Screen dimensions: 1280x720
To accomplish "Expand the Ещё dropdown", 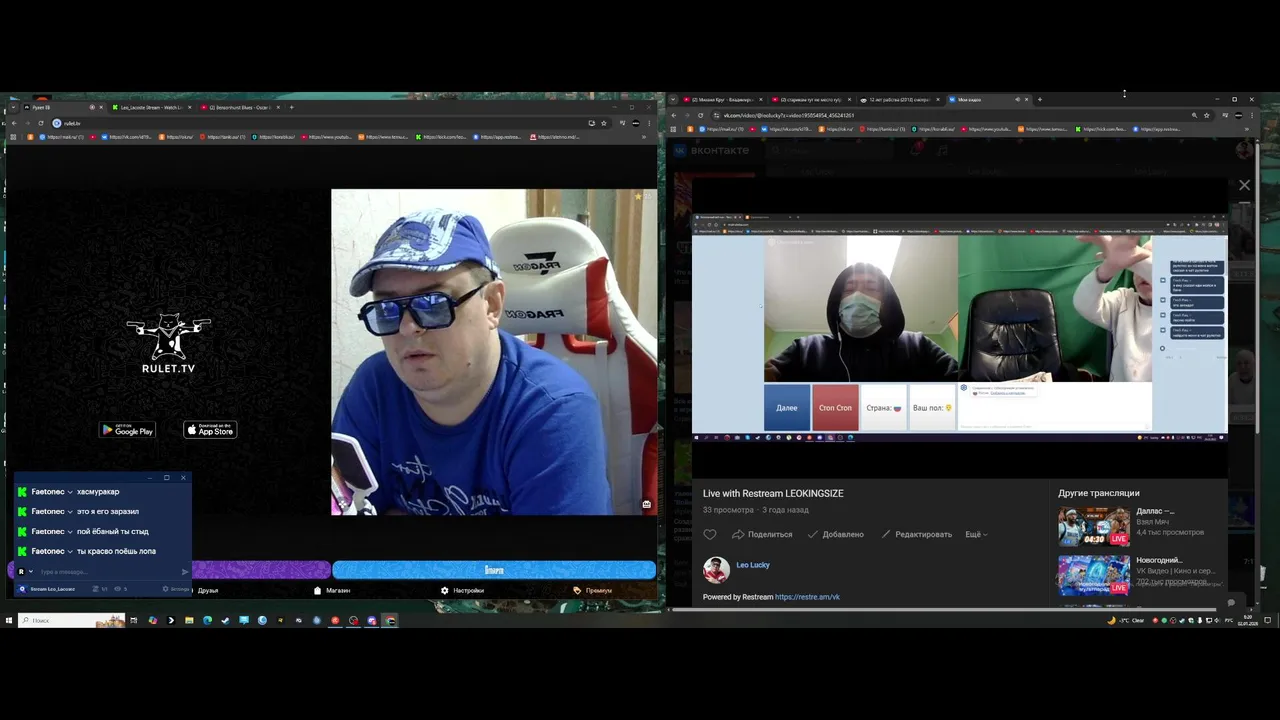I will (x=976, y=534).
